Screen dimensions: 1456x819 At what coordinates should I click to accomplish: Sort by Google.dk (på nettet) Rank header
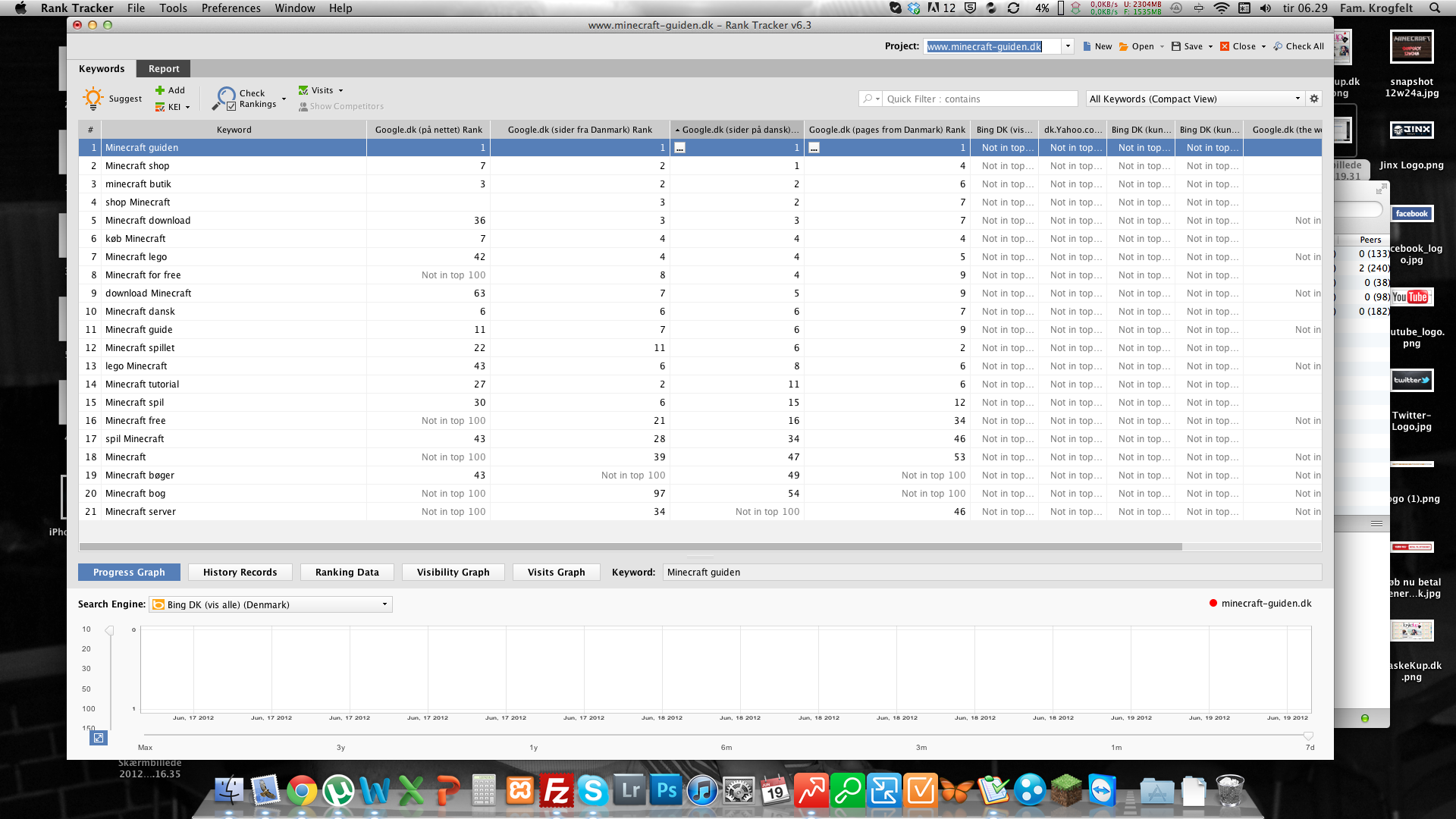[428, 130]
